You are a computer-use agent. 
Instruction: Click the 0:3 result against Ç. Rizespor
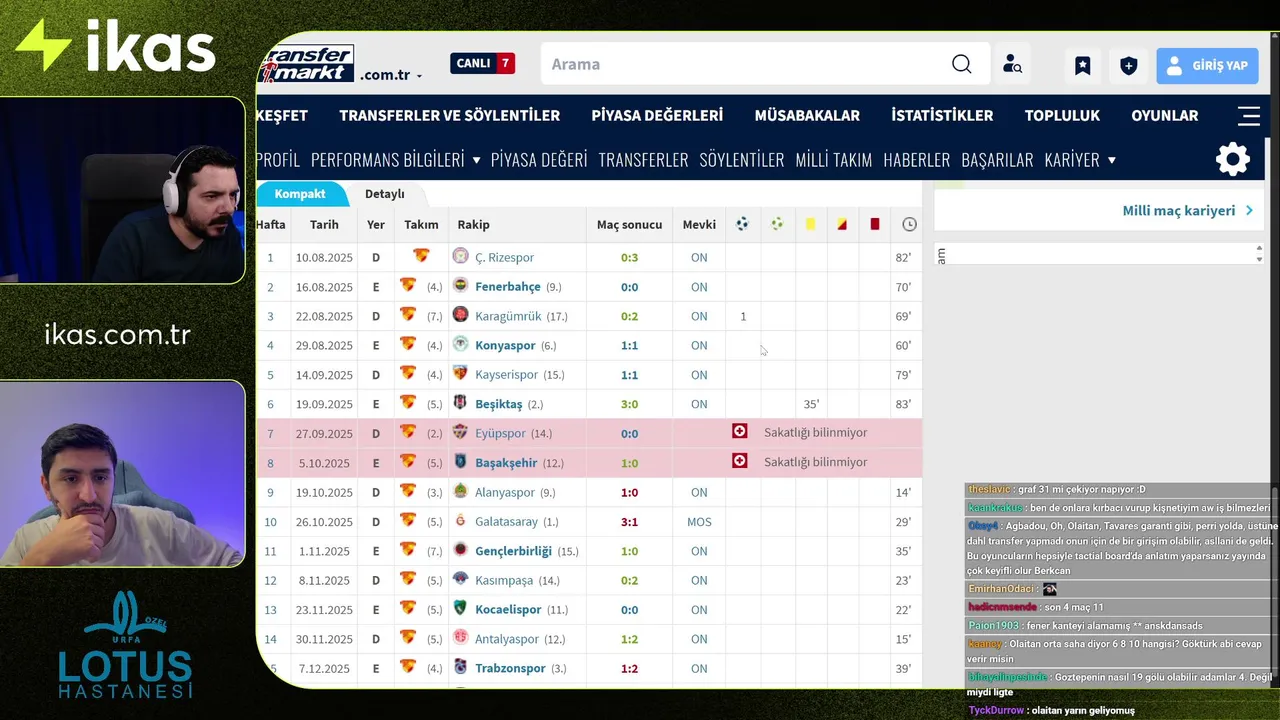629,257
